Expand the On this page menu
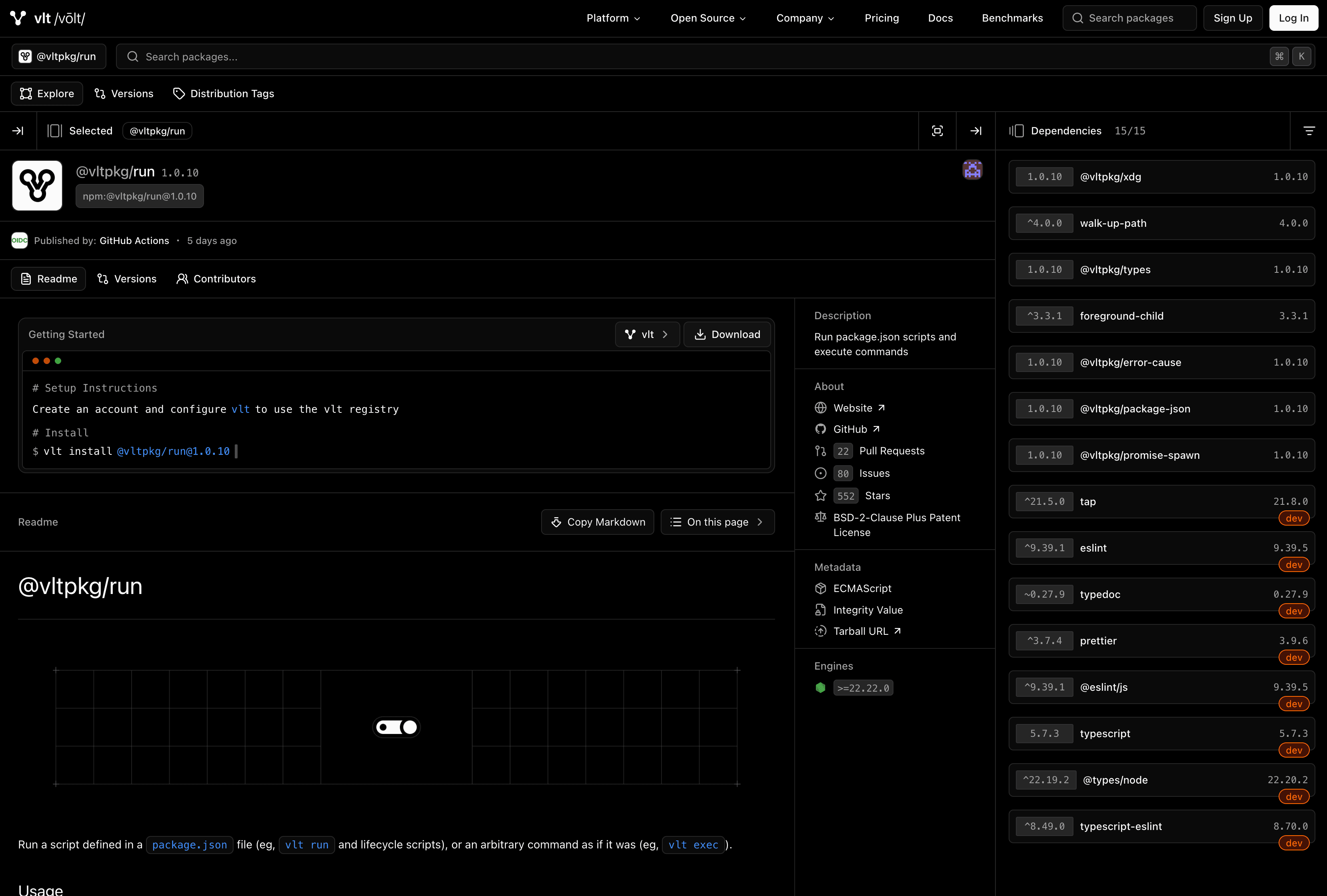Screen dimensions: 1327x896 point(717,522)
